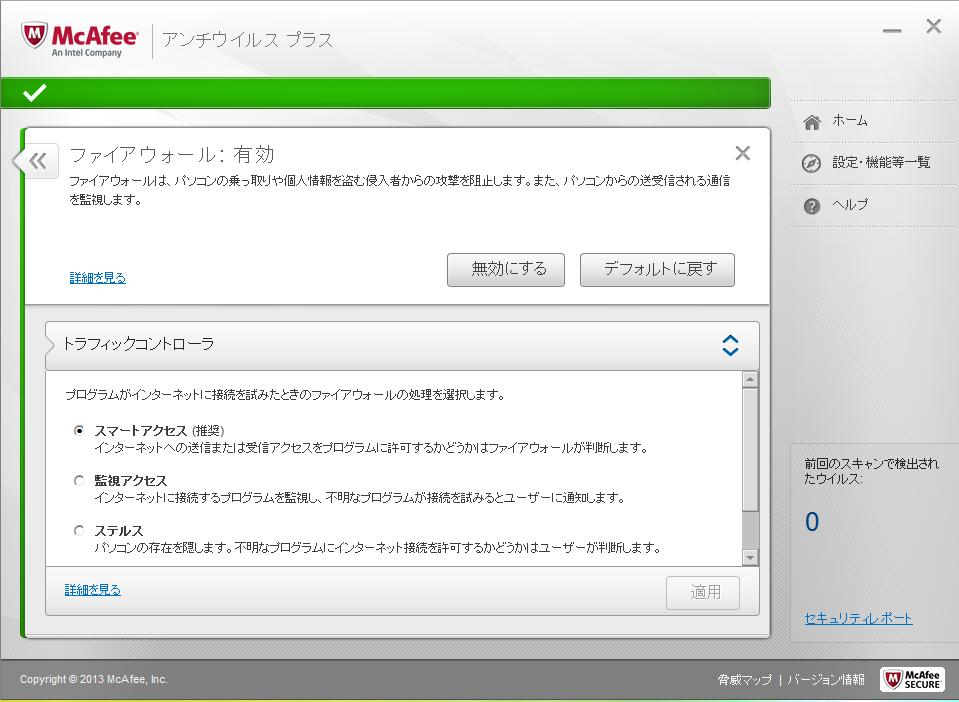Open the セキュリティレポート link
Viewport: 959px width, 702px height.
[x=858, y=618]
